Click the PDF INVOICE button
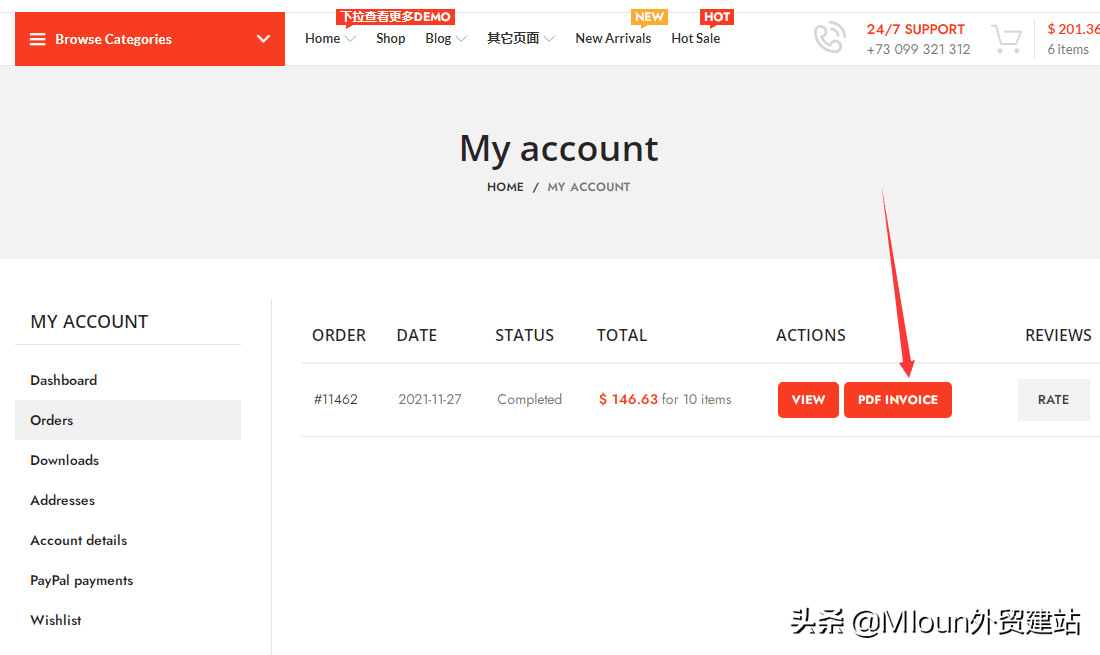The height and width of the screenshot is (655, 1100). [897, 399]
